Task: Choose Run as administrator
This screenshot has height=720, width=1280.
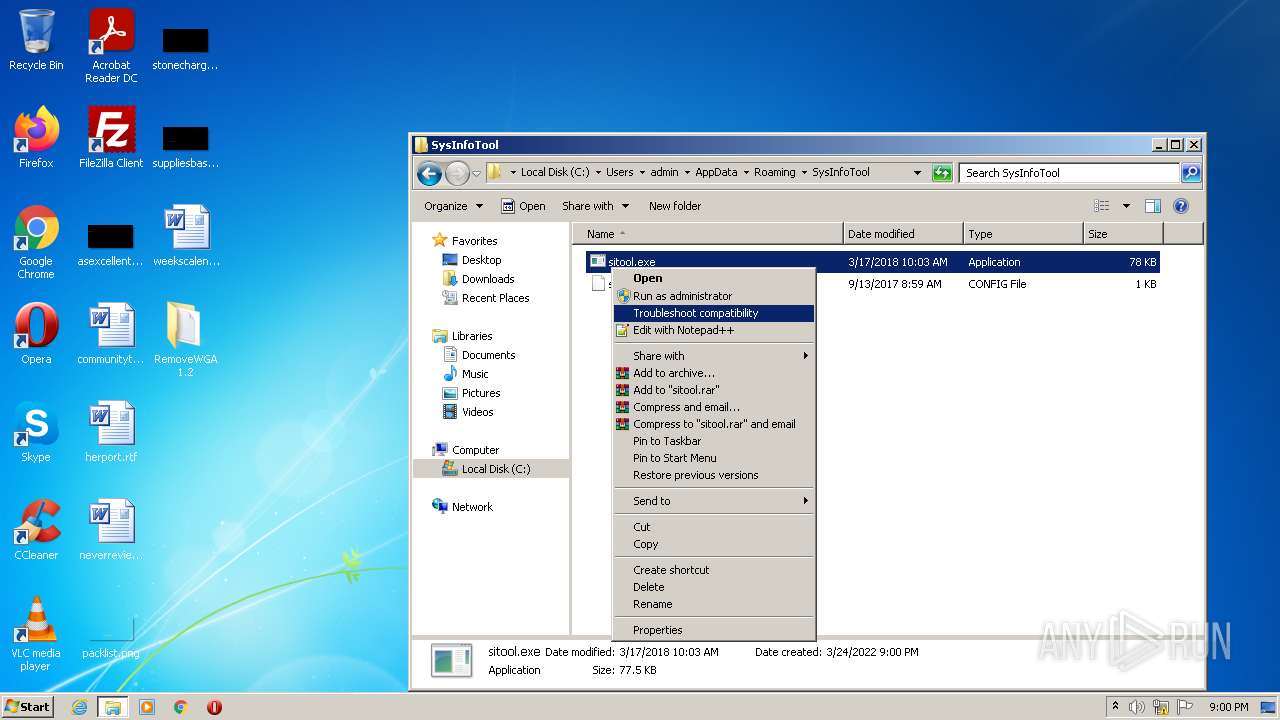Action: pyautogui.click(x=714, y=296)
